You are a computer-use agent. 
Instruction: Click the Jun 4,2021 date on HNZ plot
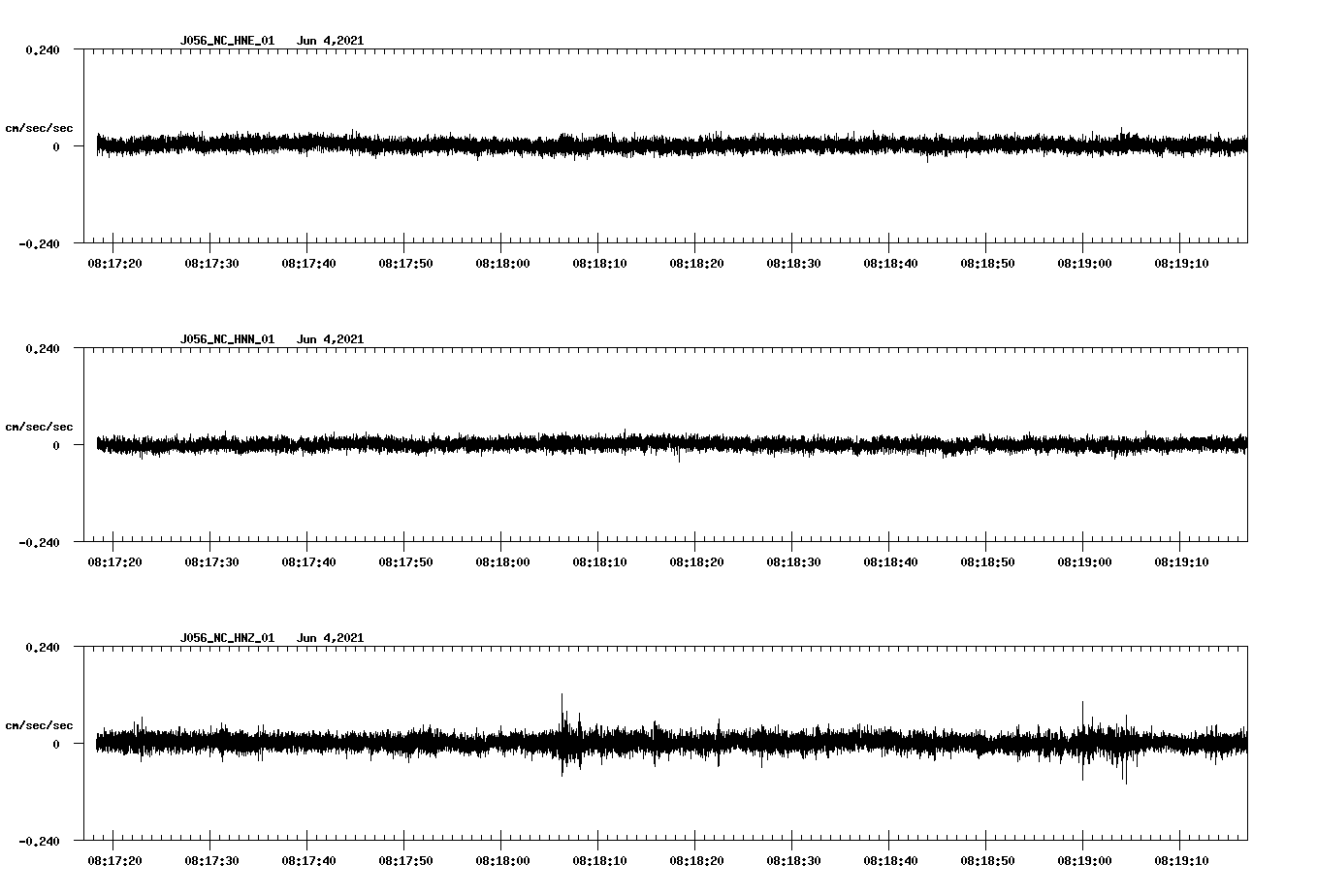coord(331,638)
